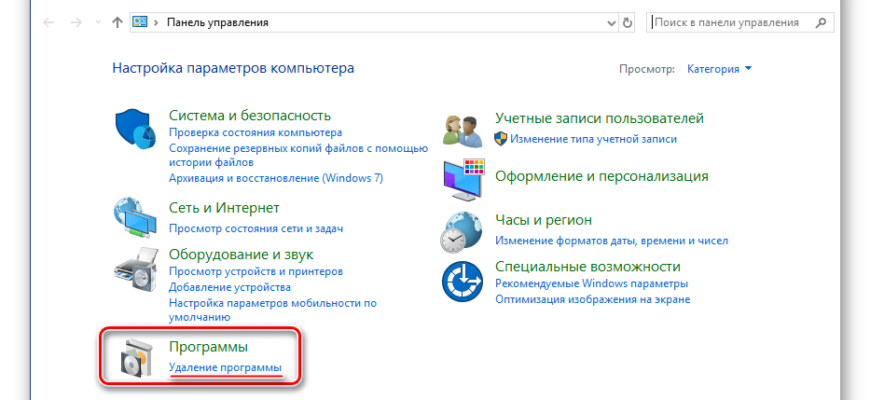The height and width of the screenshot is (400, 870).
Task: Open Проверка состояния компьютера
Action: [x=255, y=133]
